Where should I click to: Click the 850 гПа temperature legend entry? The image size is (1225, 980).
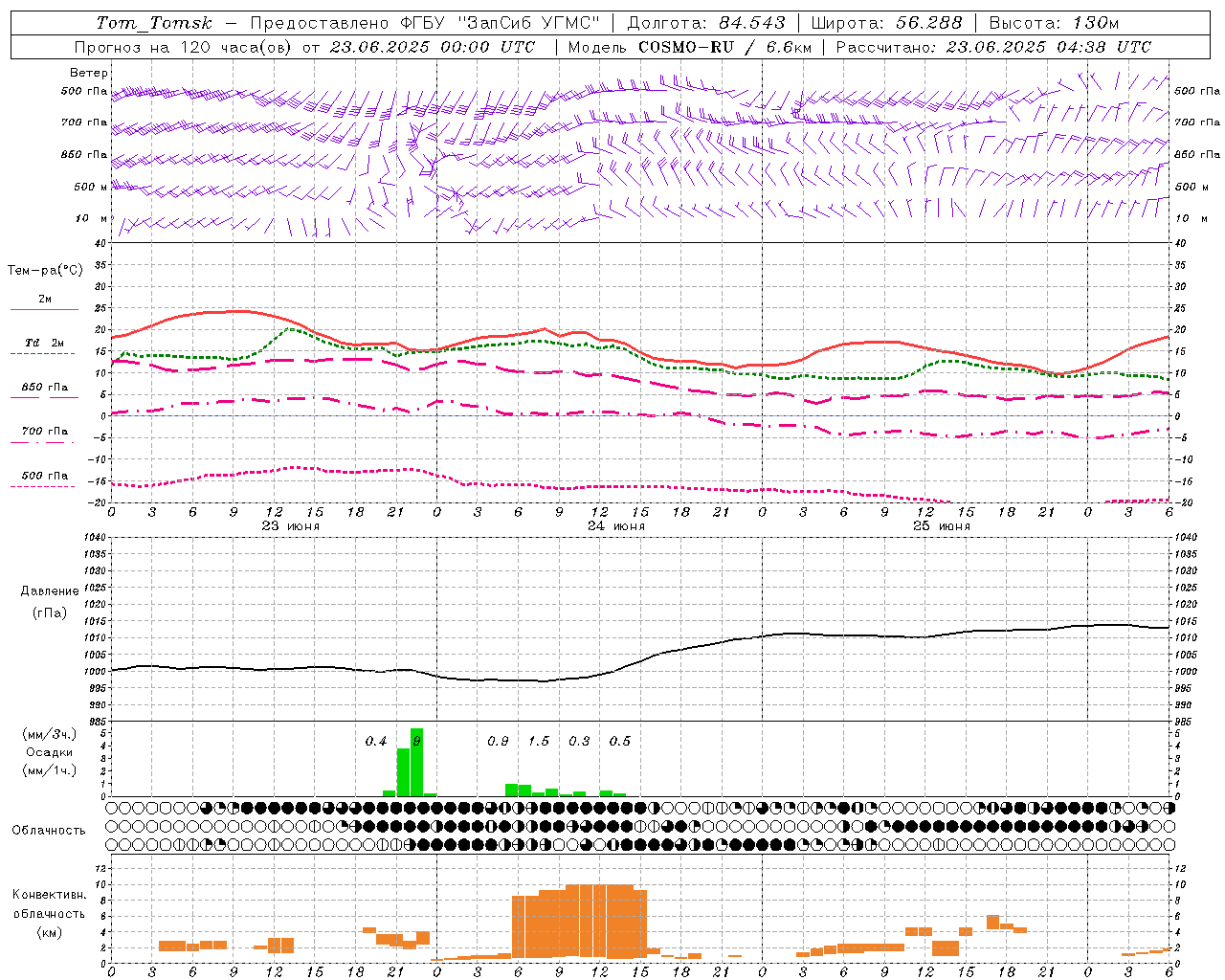44,388
